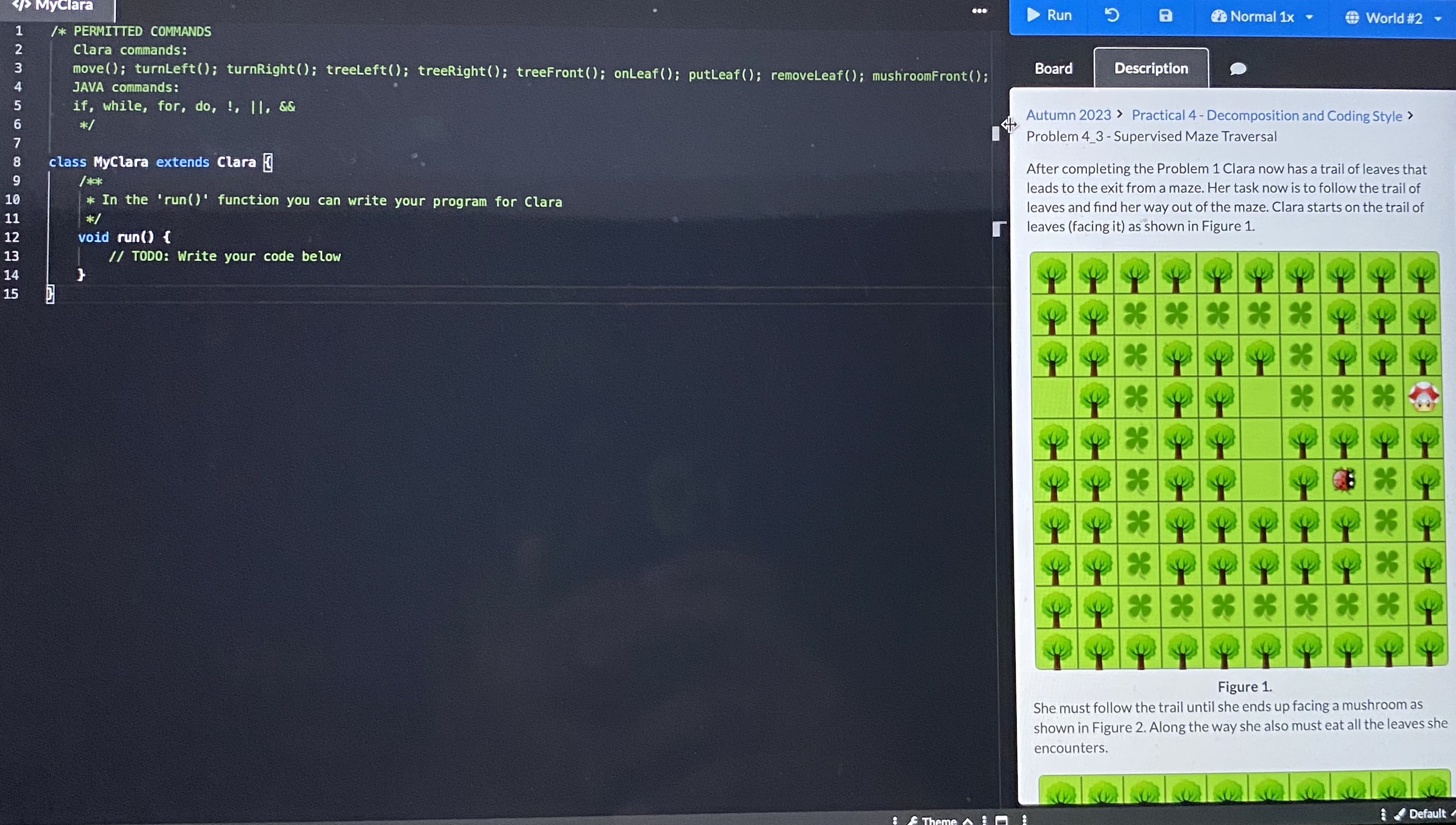The height and width of the screenshot is (825, 1456).
Task: Click the three-dot overflow icon in the editor
Action: [x=979, y=10]
